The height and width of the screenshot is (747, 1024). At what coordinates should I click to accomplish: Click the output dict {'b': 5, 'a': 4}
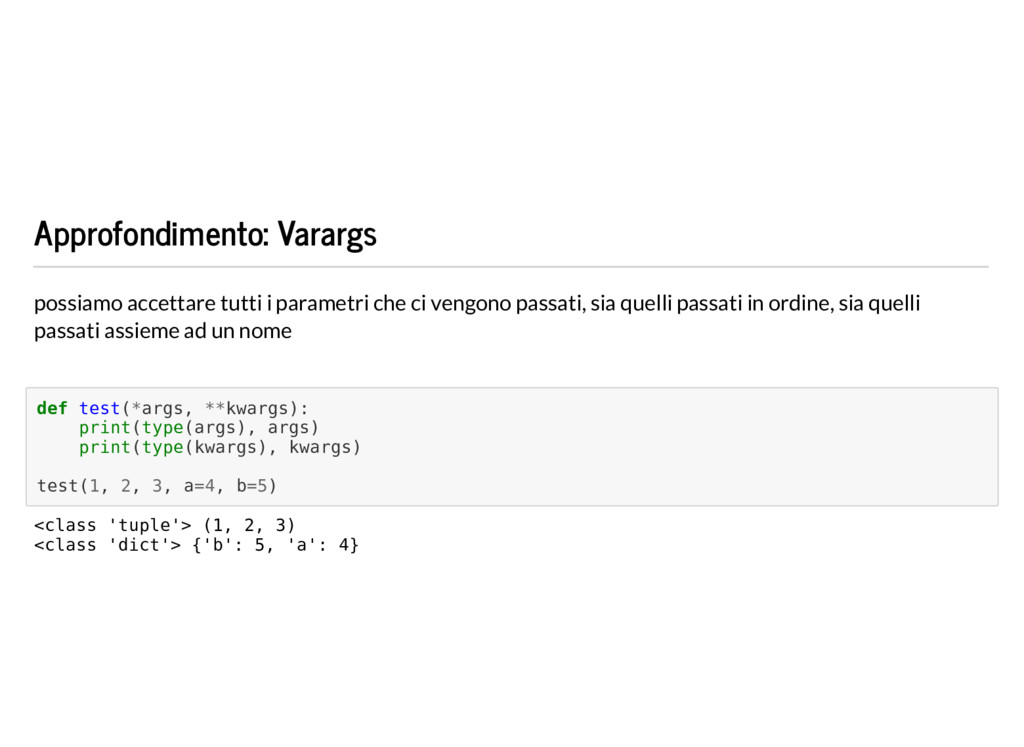[276, 545]
